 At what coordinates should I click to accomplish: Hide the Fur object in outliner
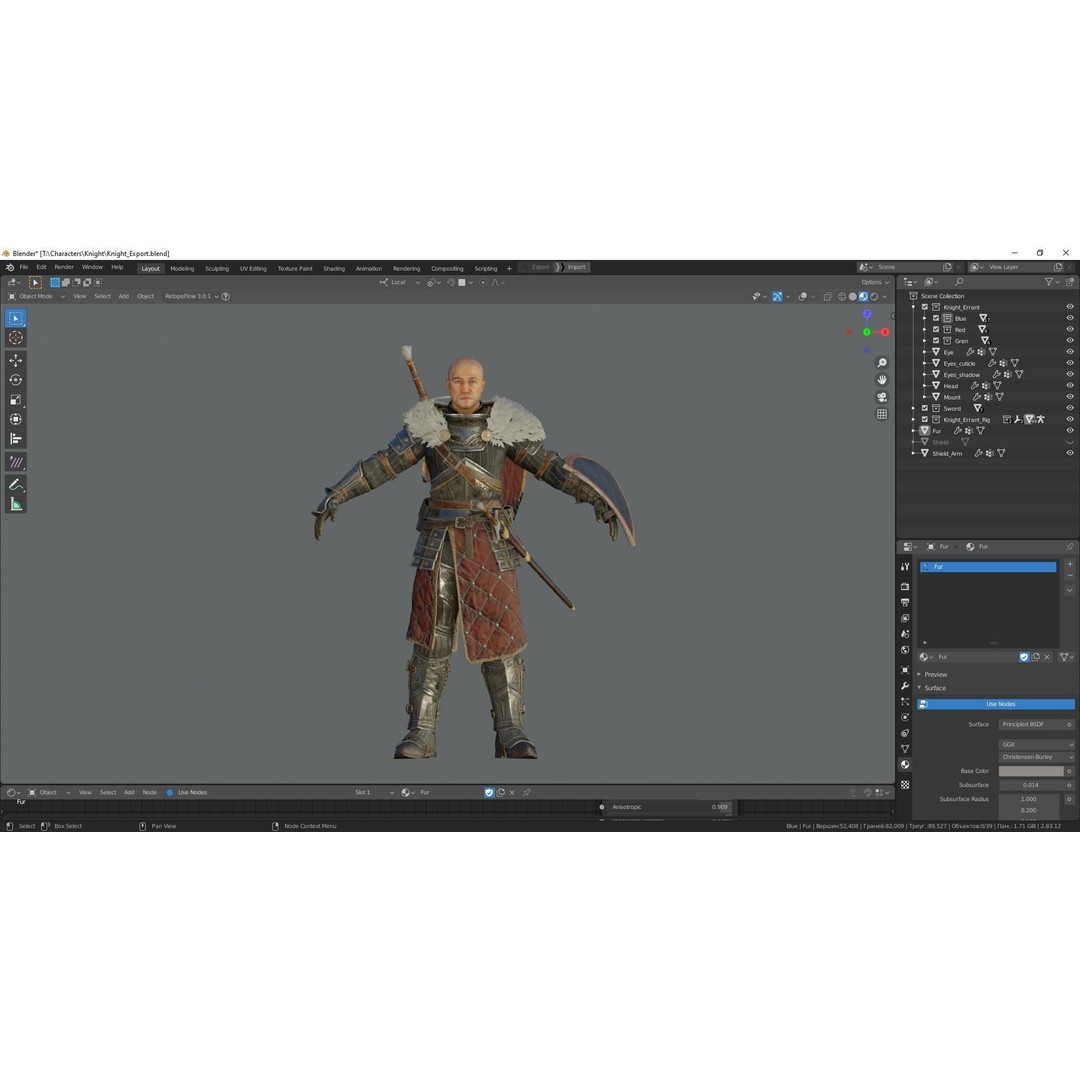(1070, 430)
